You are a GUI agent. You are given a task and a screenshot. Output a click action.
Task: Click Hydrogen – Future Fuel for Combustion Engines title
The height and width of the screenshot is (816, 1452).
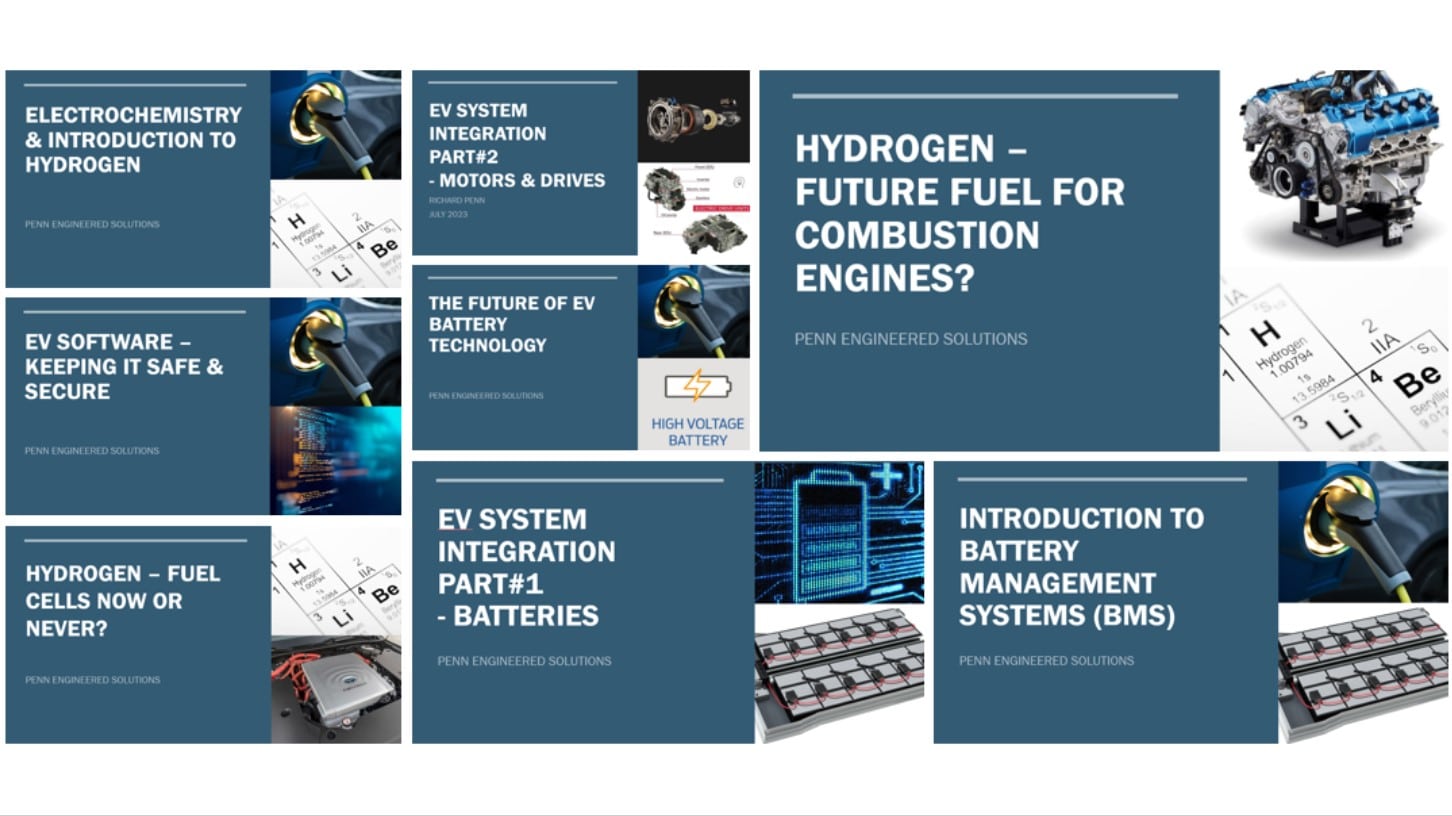point(958,213)
